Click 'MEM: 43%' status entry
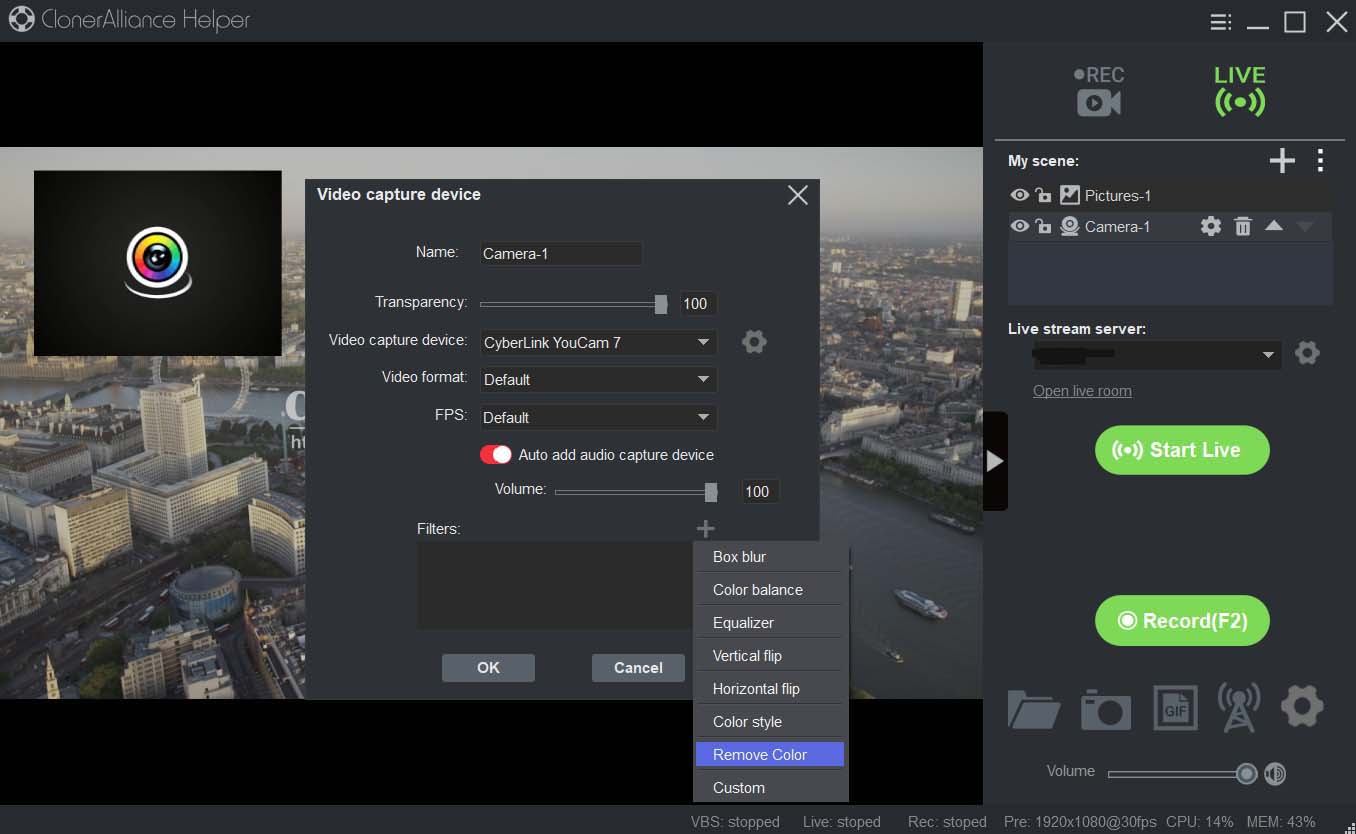This screenshot has width=1356, height=834. pos(1280,822)
